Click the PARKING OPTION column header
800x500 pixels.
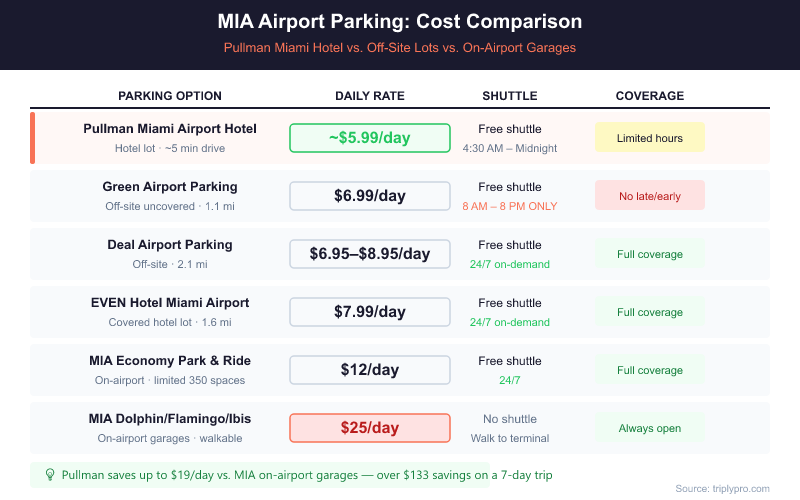point(170,96)
